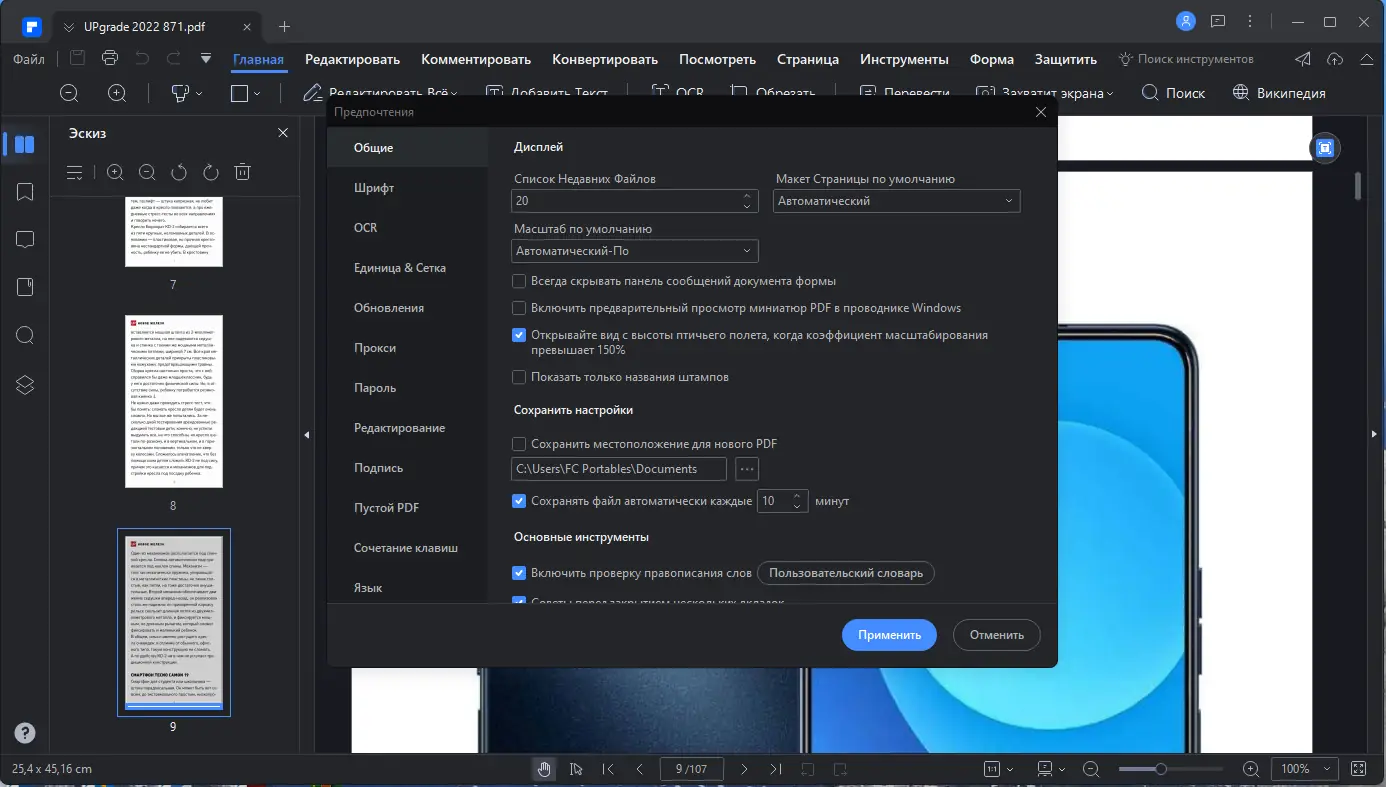Open the Bookmarks panel in the sidebar
The image size is (1386, 787).
coord(25,191)
